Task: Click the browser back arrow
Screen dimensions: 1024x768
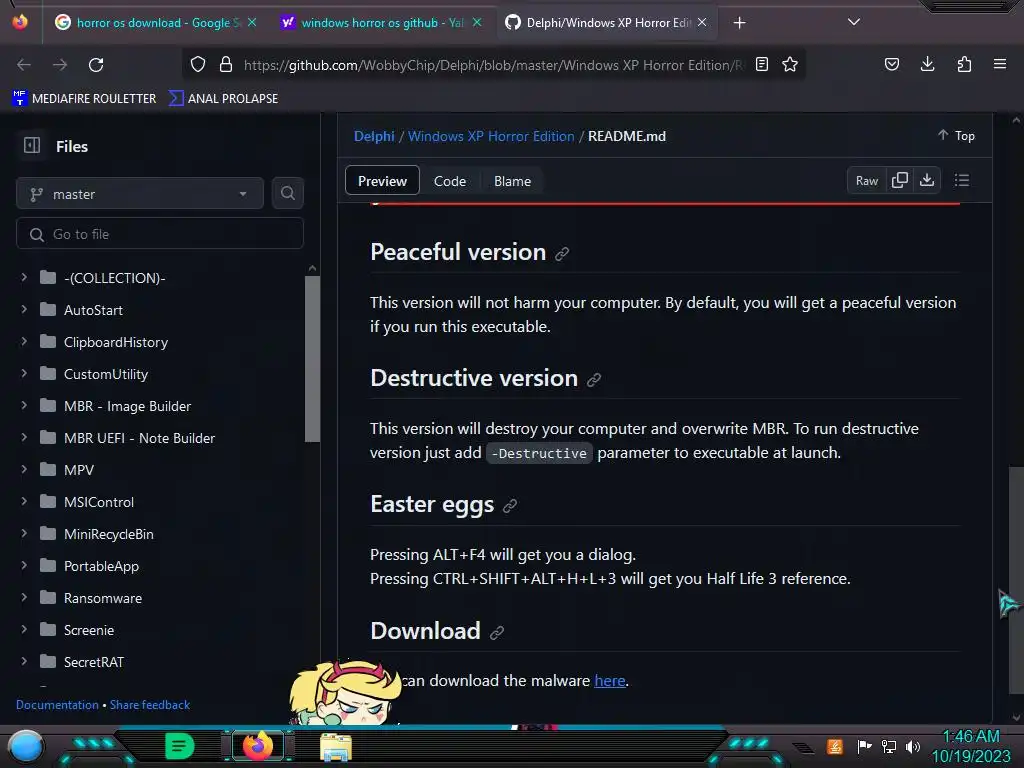Action: click(x=24, y=65)
